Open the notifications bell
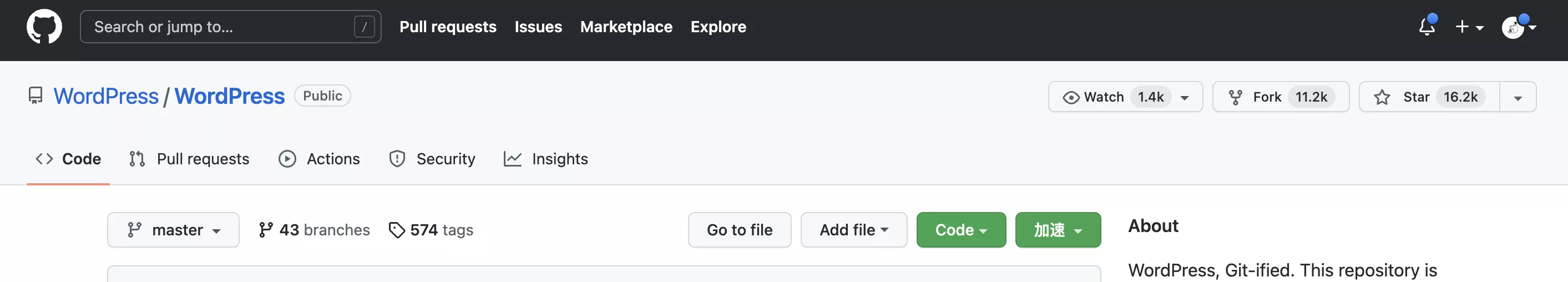 (1426, 27)
